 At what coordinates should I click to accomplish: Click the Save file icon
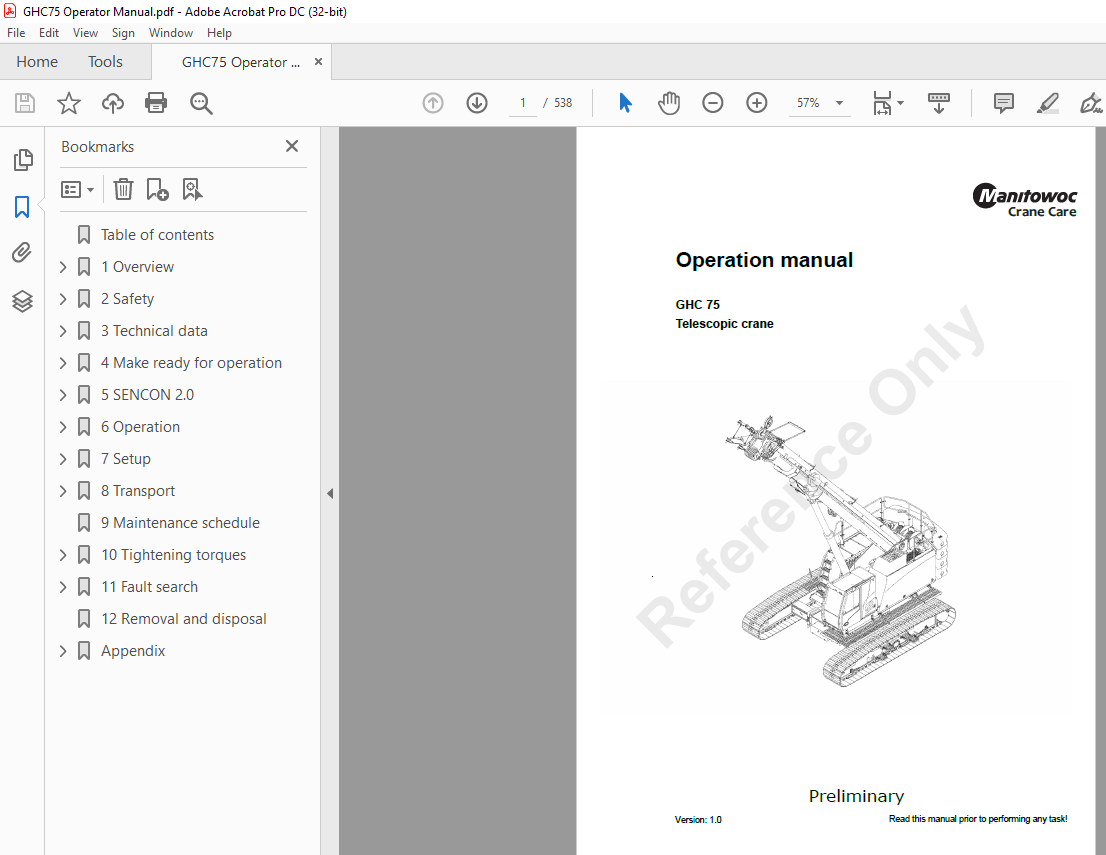point(25,103)
